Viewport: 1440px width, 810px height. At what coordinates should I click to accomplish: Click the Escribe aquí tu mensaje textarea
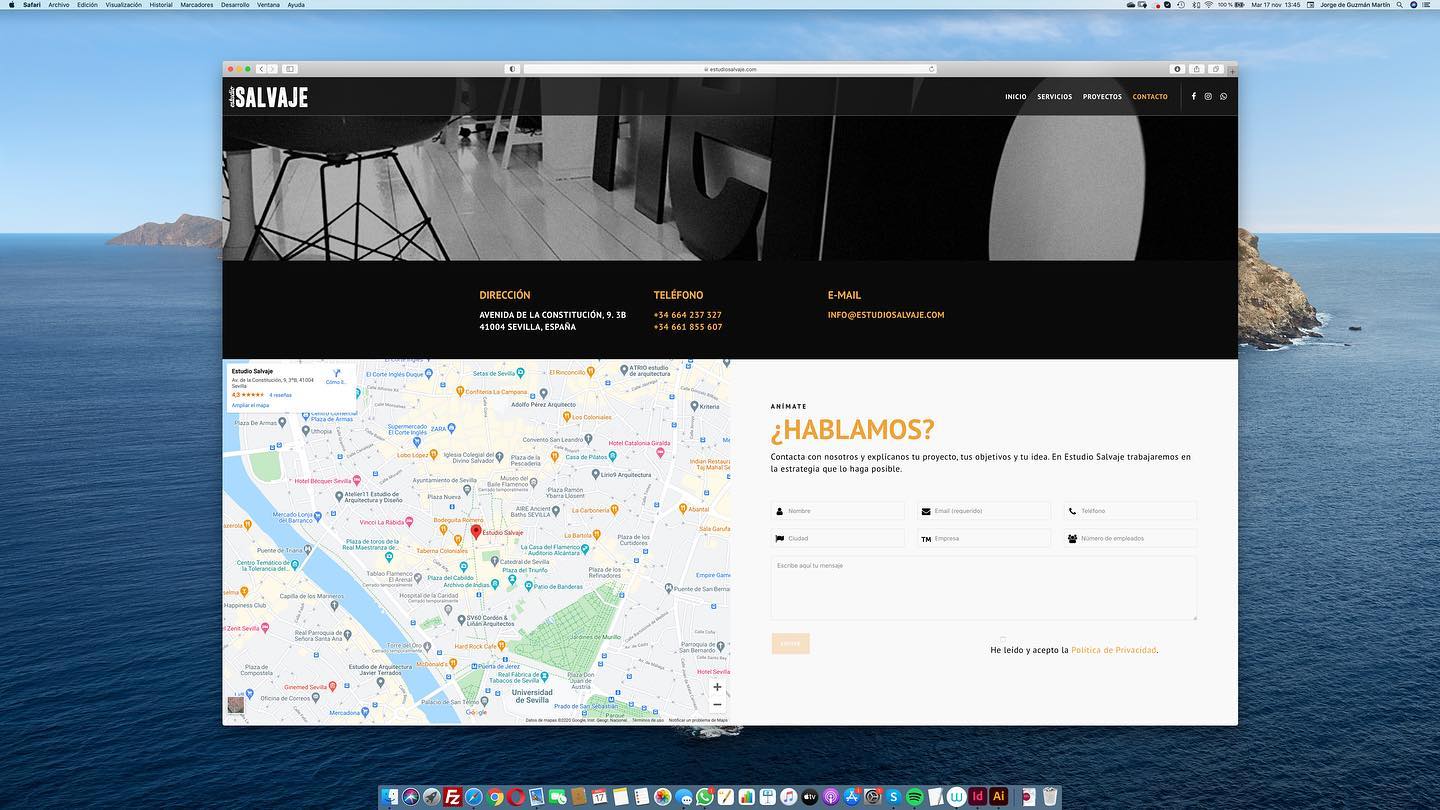coord(984,588)
